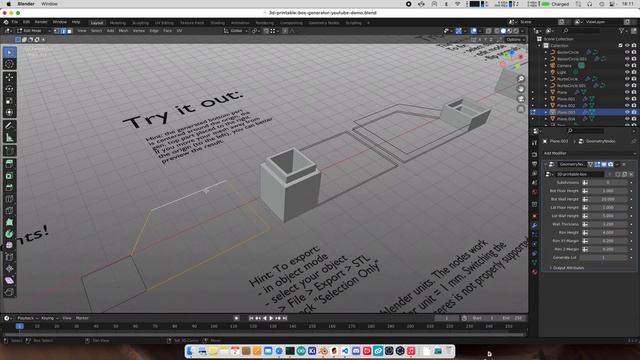The image size is (640, 360).
Task: Click the viewport pan hand gizmo
Action: 521,89
